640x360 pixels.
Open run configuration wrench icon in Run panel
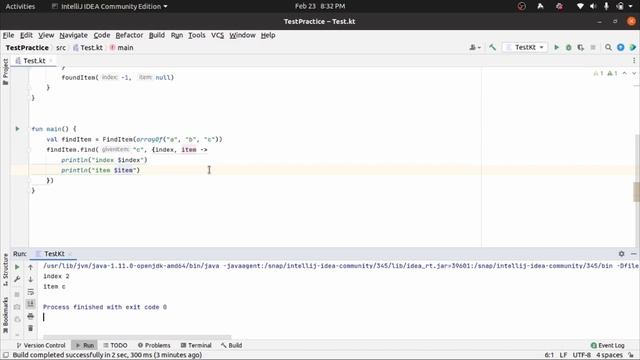tap(17, 280)
